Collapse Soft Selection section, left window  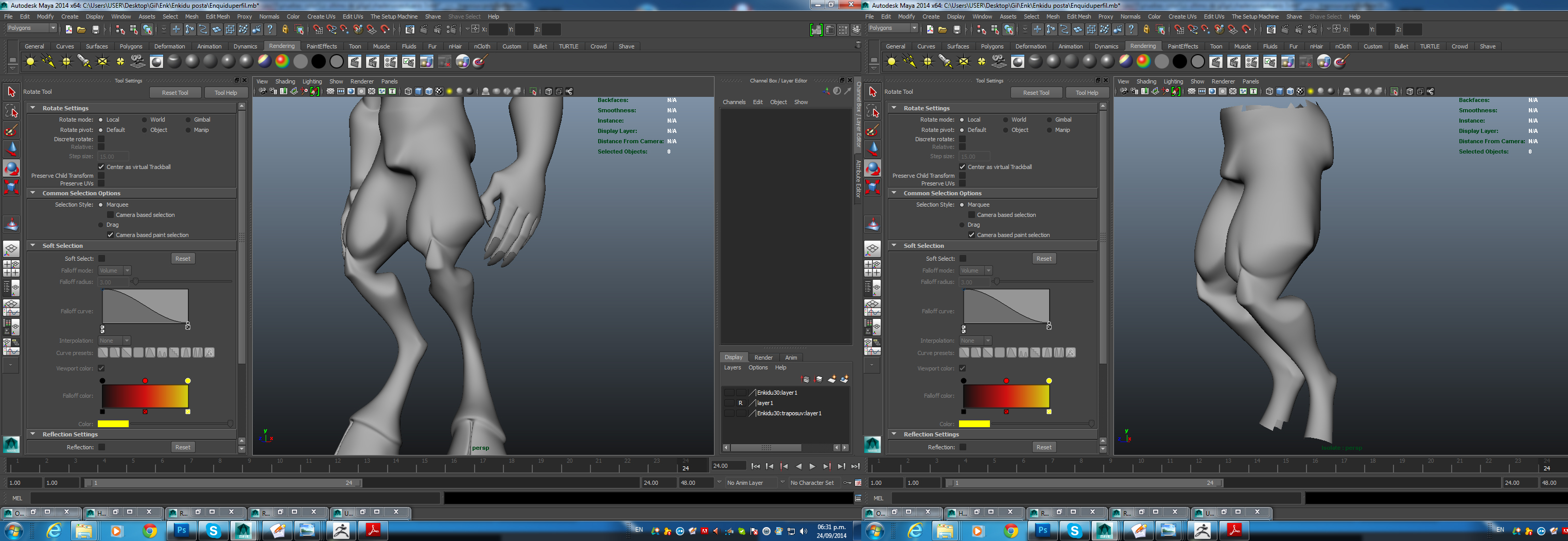coord(33,246)
